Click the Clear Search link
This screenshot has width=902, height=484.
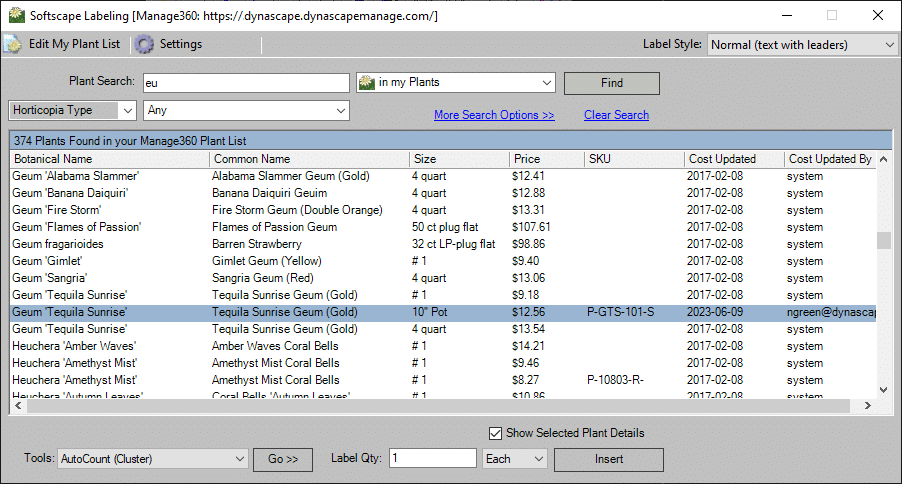coord(616,115)
